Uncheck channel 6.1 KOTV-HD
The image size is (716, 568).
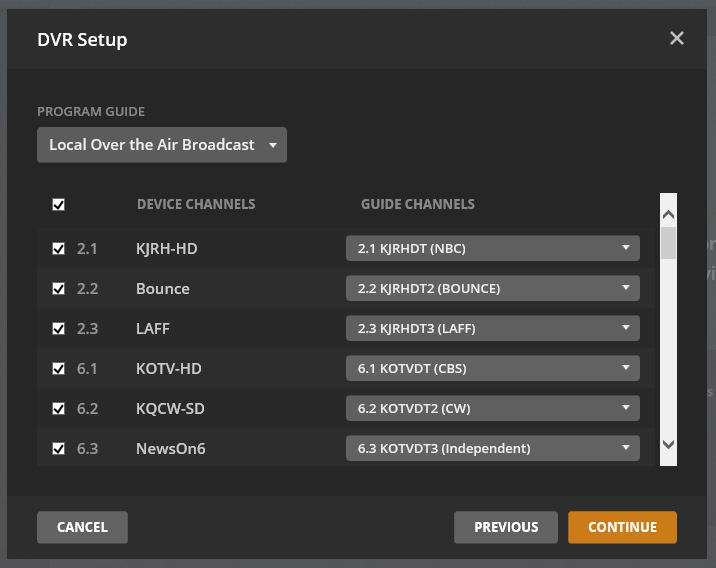[59, 368]
